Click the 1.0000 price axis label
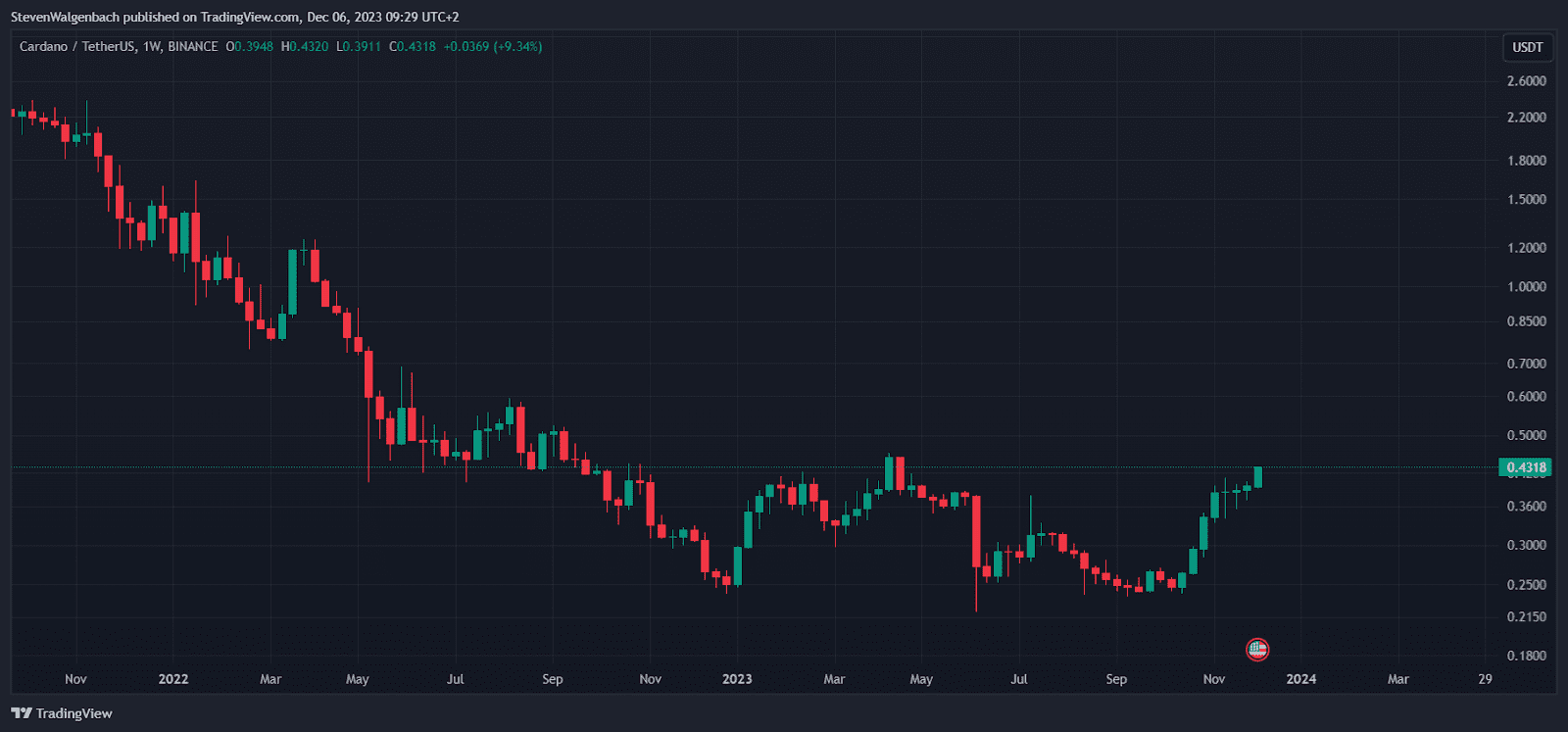The width and height of the screenshot is (1568, 732). tap(1527, 287)
